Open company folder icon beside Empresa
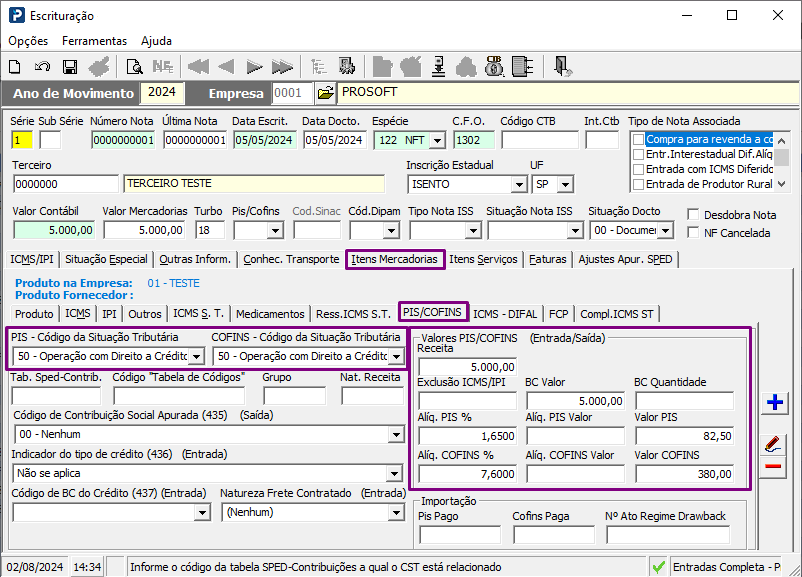The image size is (802, 577). pyautogui.click(x=325, y=93)
